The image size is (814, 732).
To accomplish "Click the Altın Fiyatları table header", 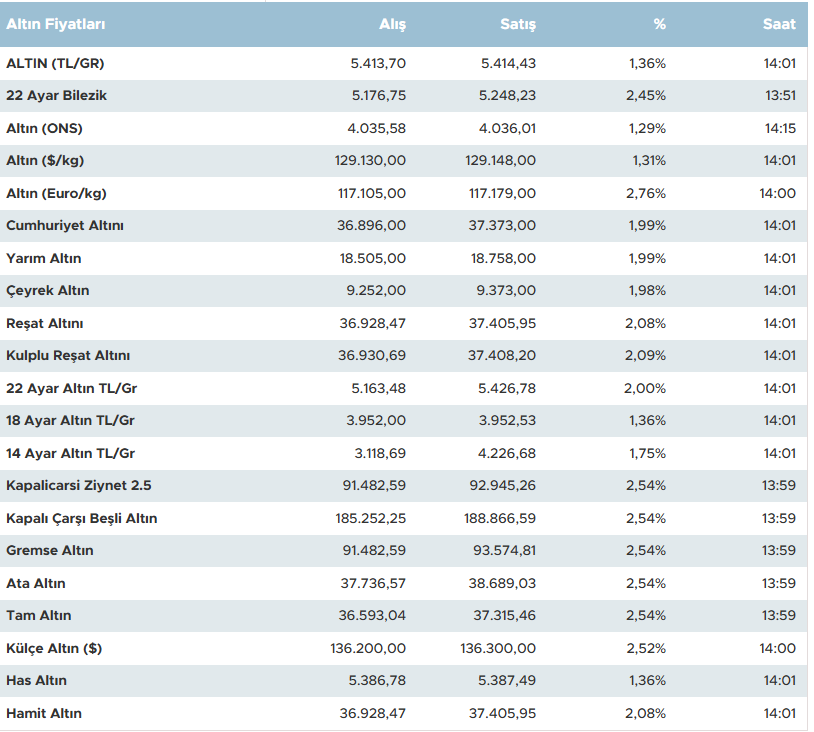I will 55,24.
